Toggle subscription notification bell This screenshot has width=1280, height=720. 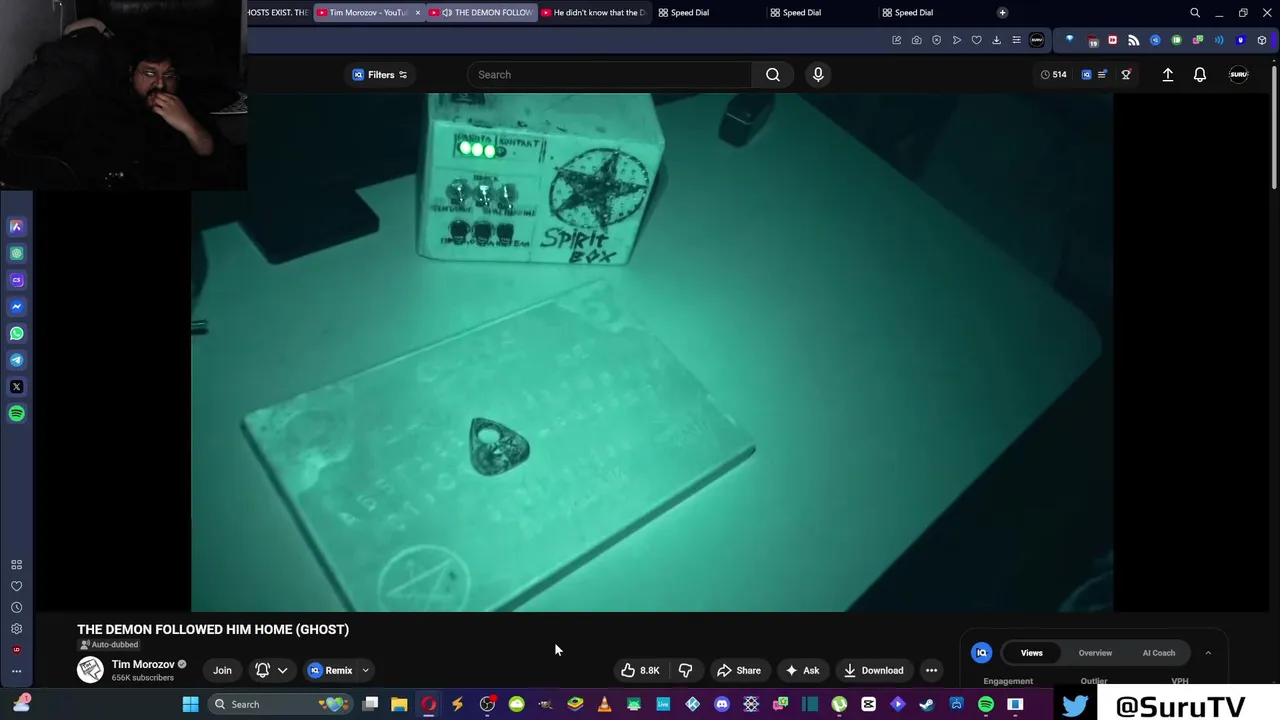tap(263, 671)
